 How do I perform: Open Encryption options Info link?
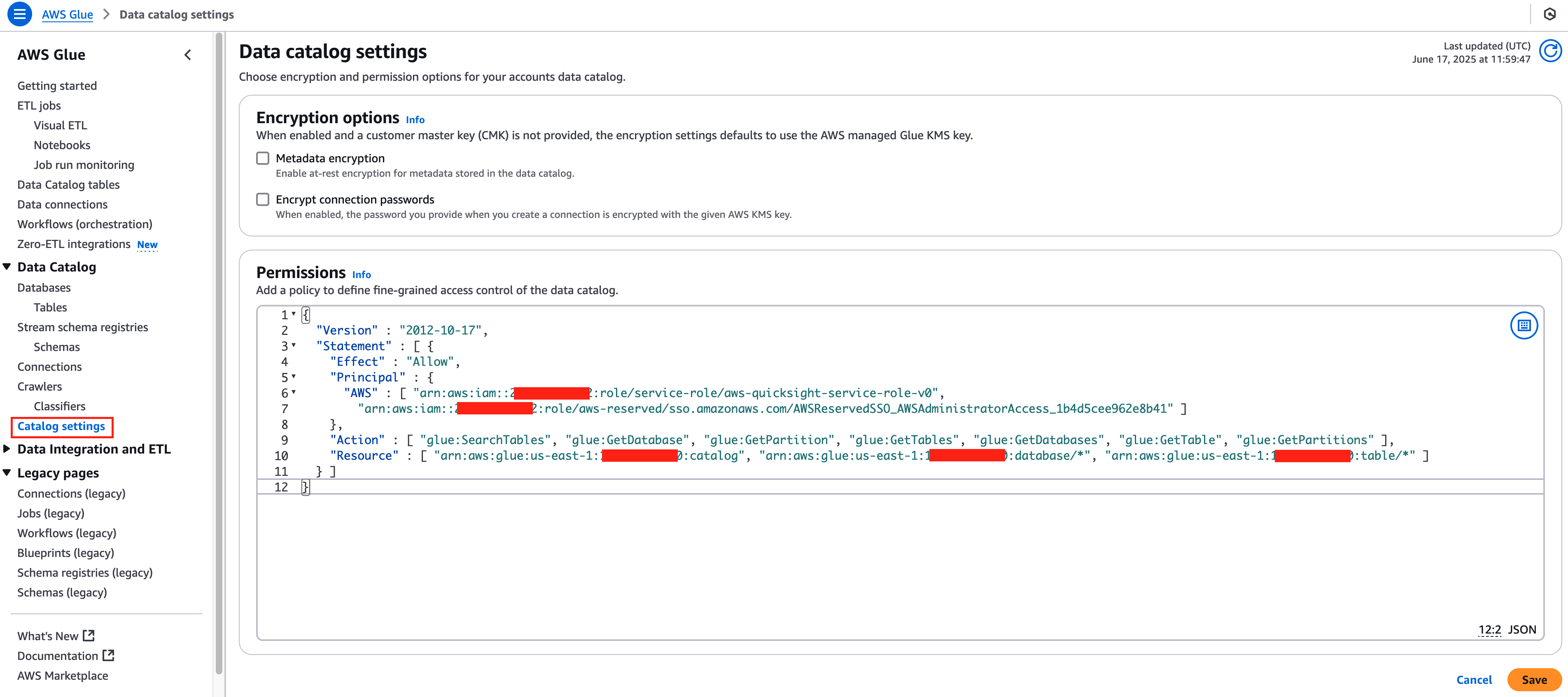415,120
